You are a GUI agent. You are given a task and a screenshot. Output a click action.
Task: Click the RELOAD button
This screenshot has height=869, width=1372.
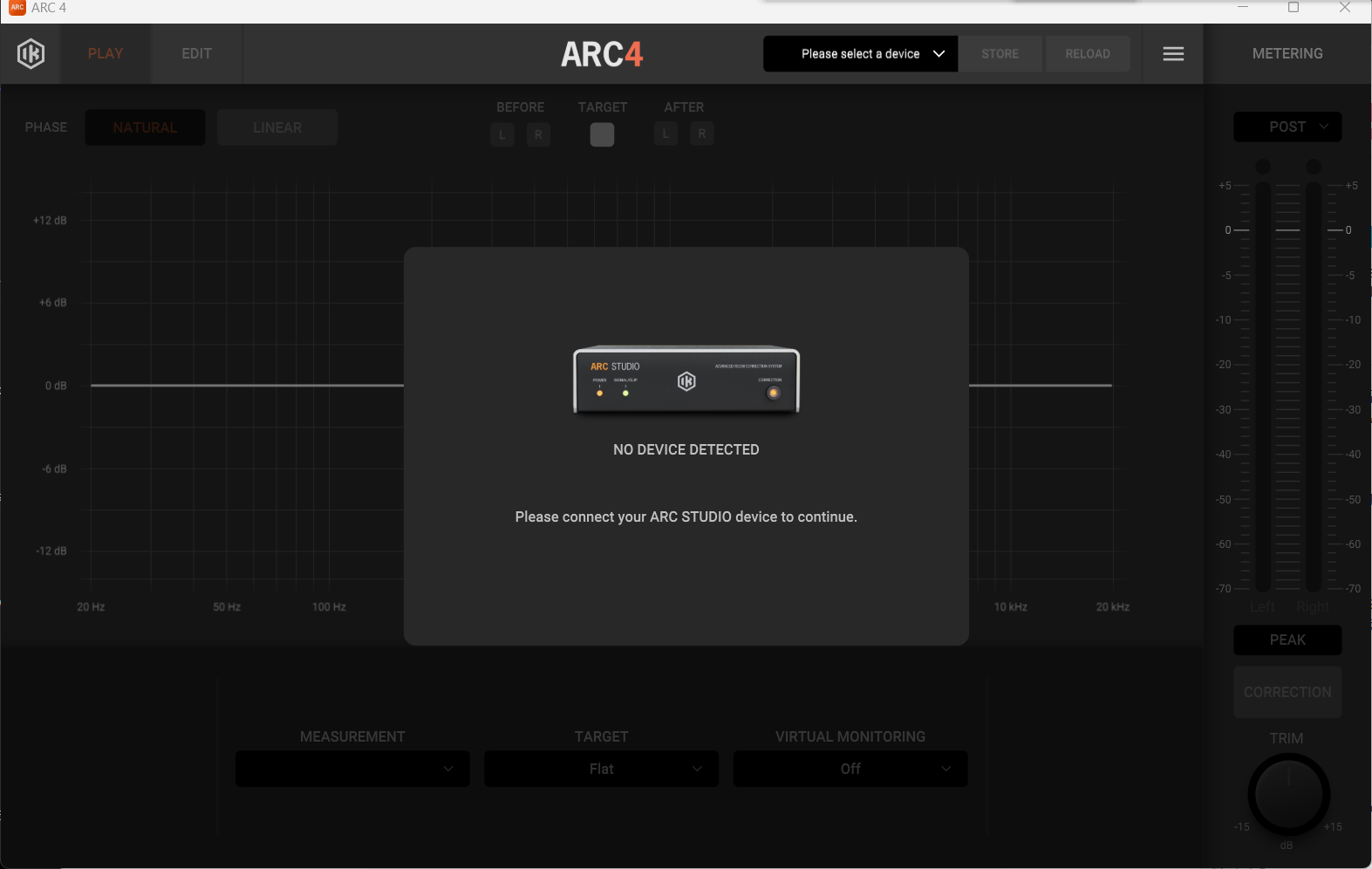pyautogui.click(x=1088, y=54)
